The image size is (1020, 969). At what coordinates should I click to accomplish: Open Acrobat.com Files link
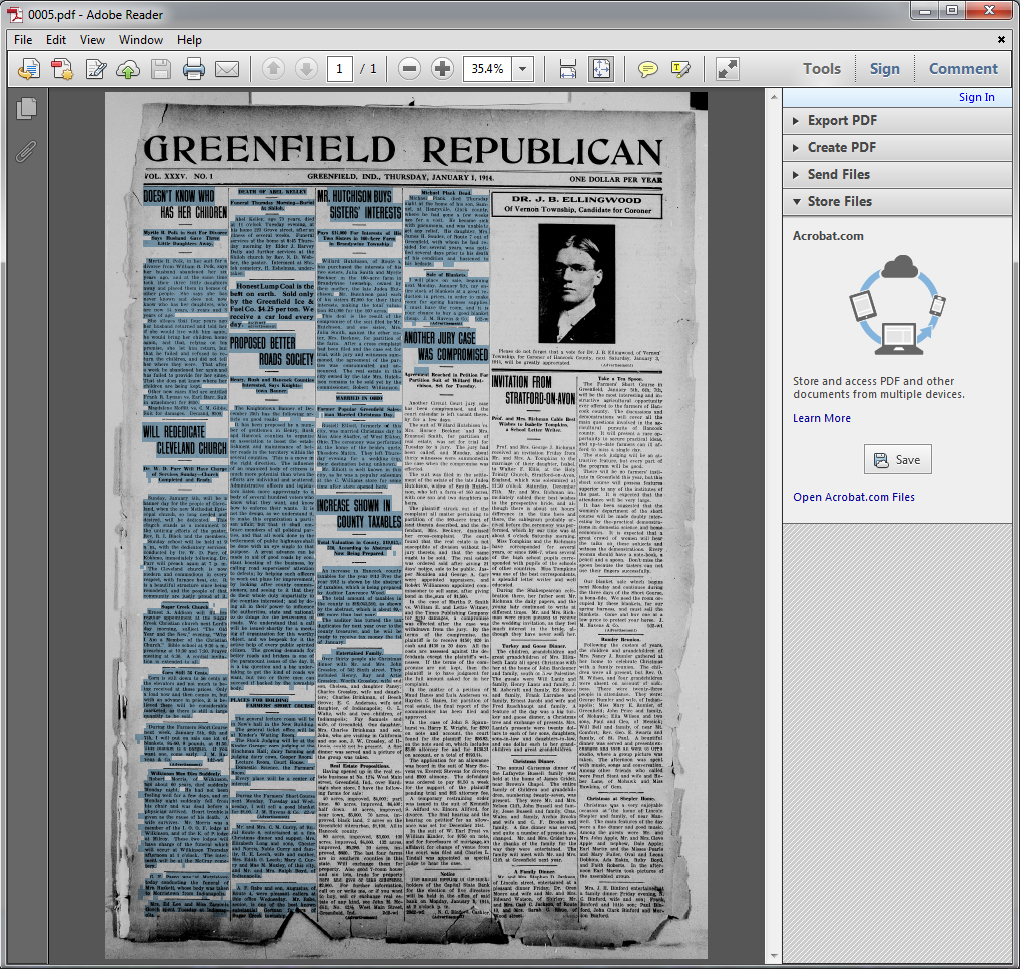click(x=853, y=497)
